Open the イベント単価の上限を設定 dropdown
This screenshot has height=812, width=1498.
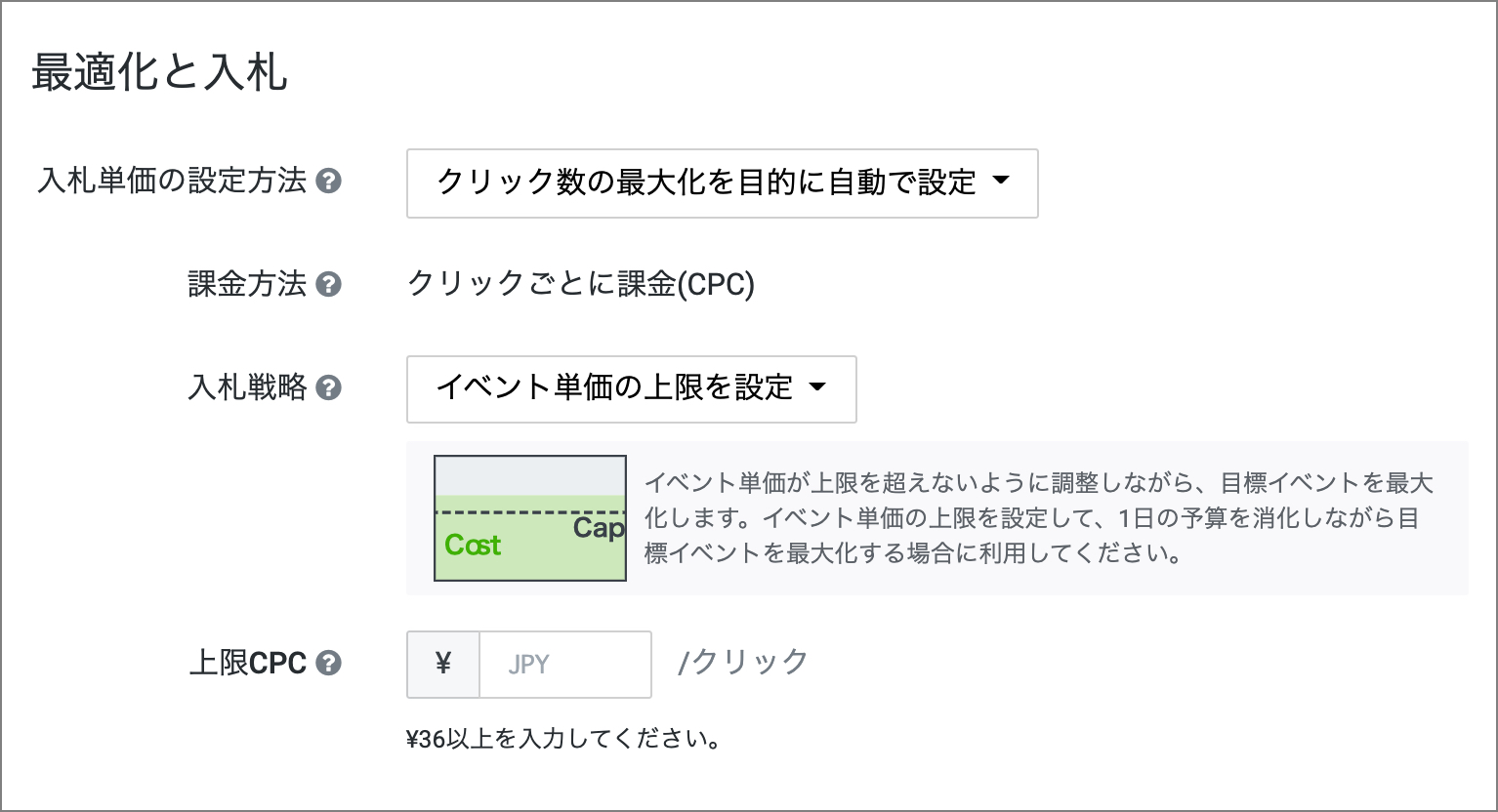[630, 388]
